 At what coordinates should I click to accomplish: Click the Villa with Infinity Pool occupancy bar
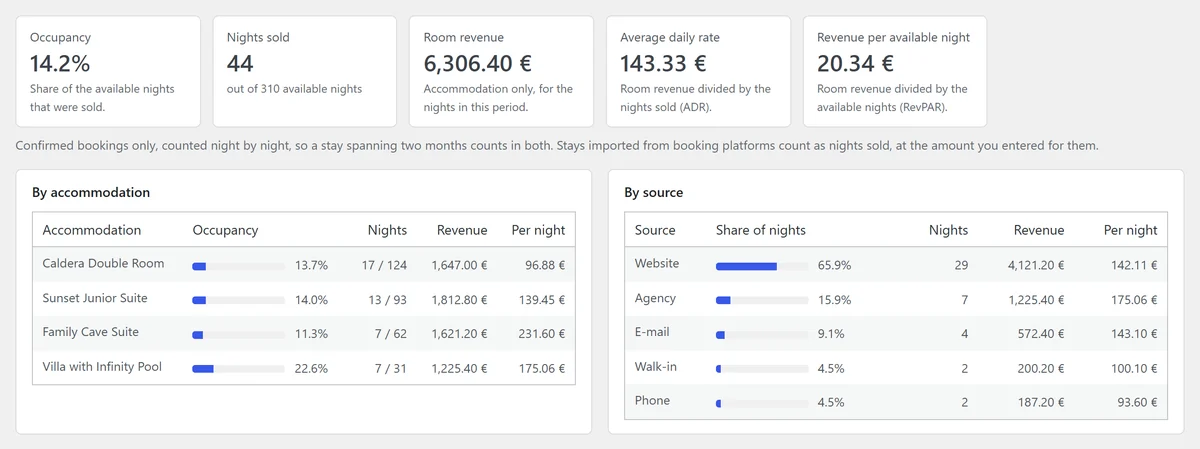(238, 369)
